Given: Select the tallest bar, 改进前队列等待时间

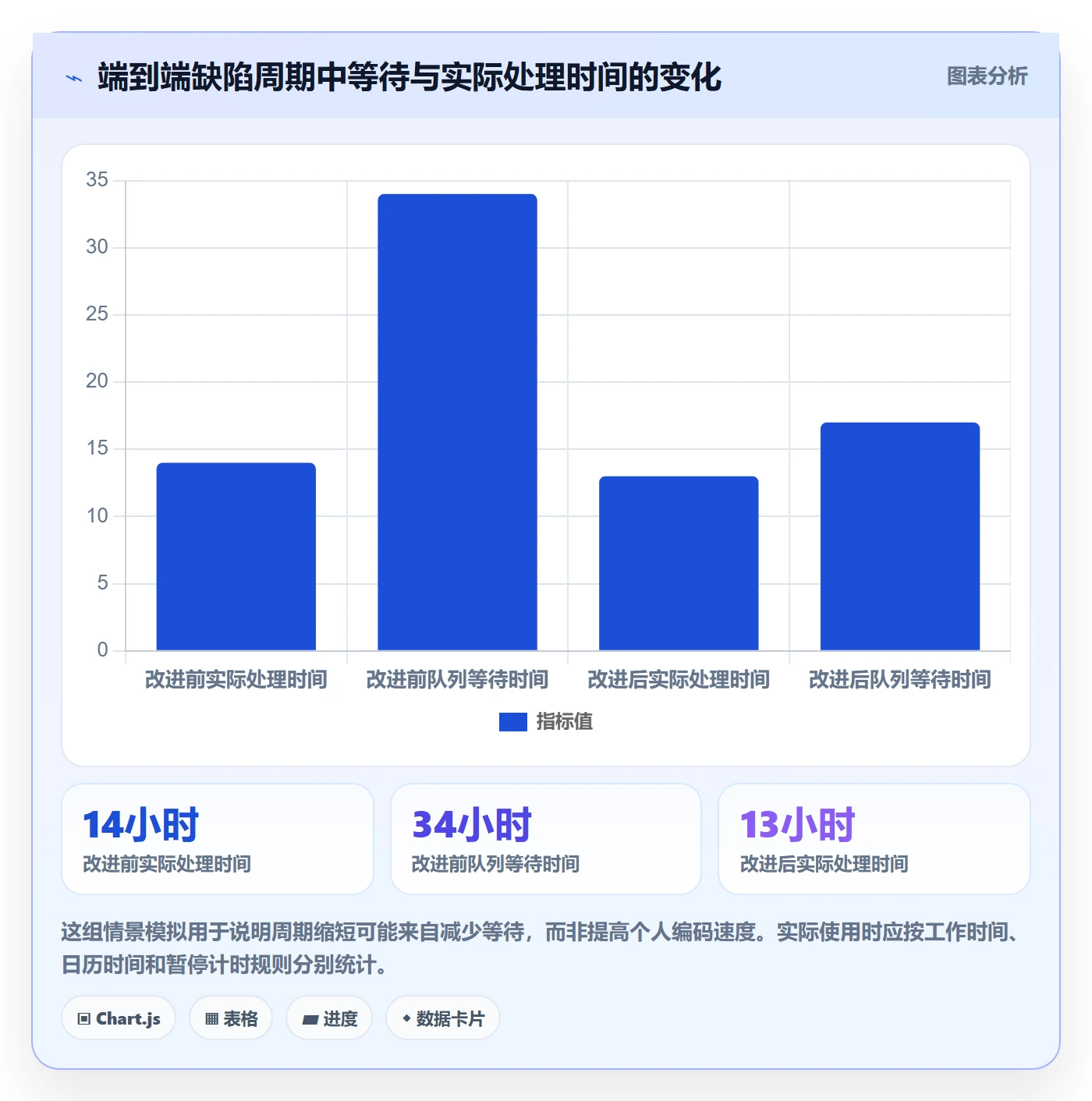Looking at the screenshot, I should [x=457, y=422].
